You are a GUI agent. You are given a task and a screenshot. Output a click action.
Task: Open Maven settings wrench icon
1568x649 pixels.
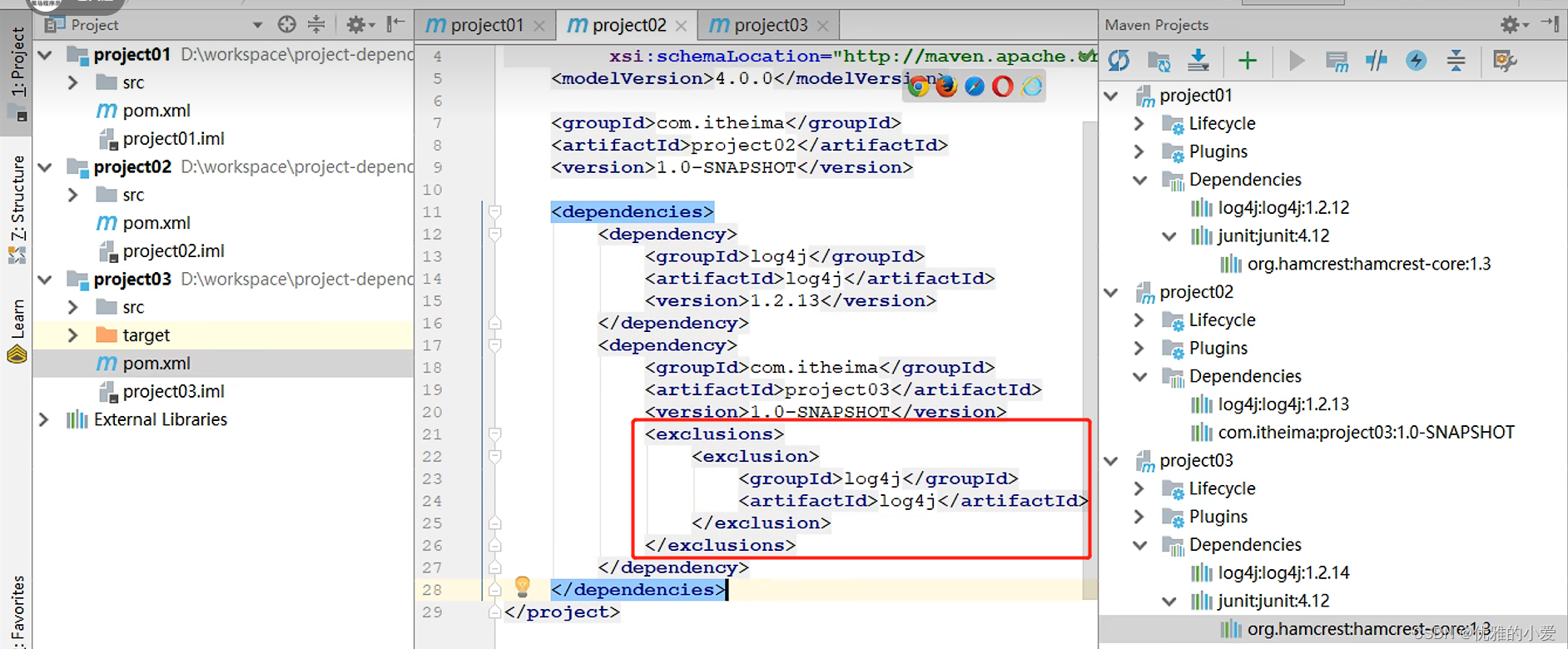[1505, 61]
